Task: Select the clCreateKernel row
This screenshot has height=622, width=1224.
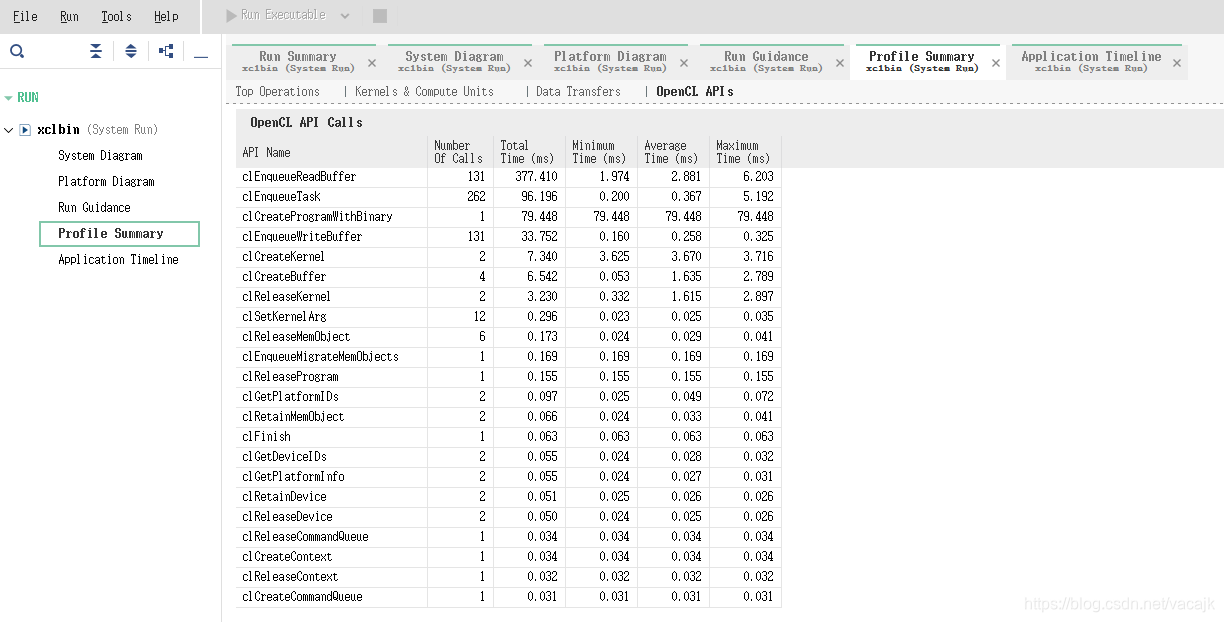Action: [508, 257]
